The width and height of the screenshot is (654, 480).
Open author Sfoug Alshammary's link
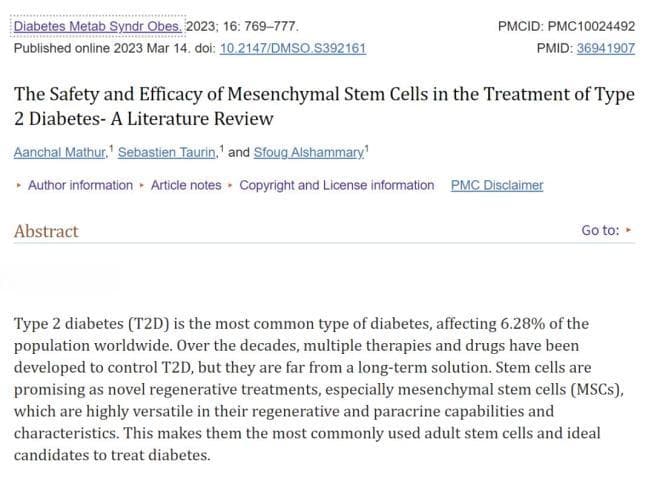[309, 153]
